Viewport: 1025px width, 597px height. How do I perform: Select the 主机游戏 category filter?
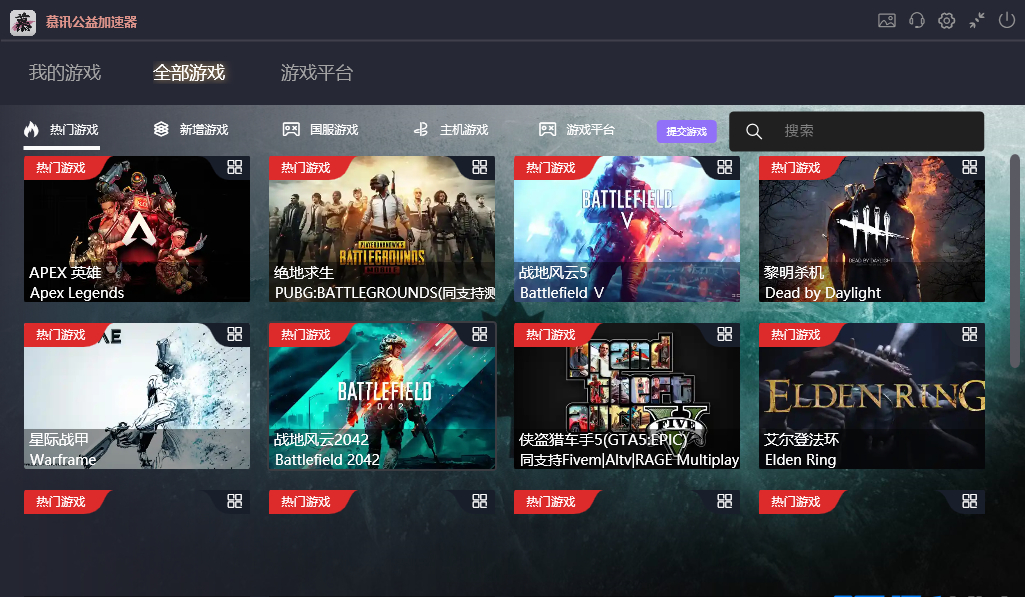point(451,130)
